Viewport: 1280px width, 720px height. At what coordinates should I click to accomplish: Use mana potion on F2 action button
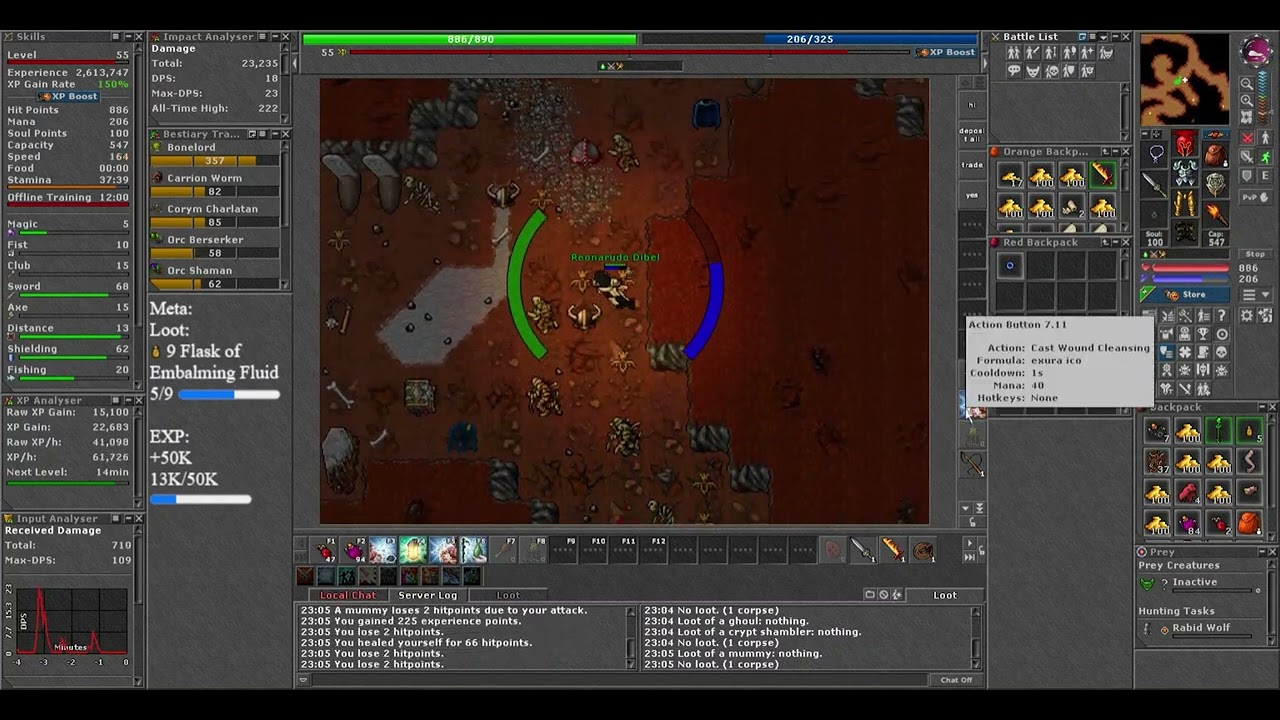pos(355,550)
